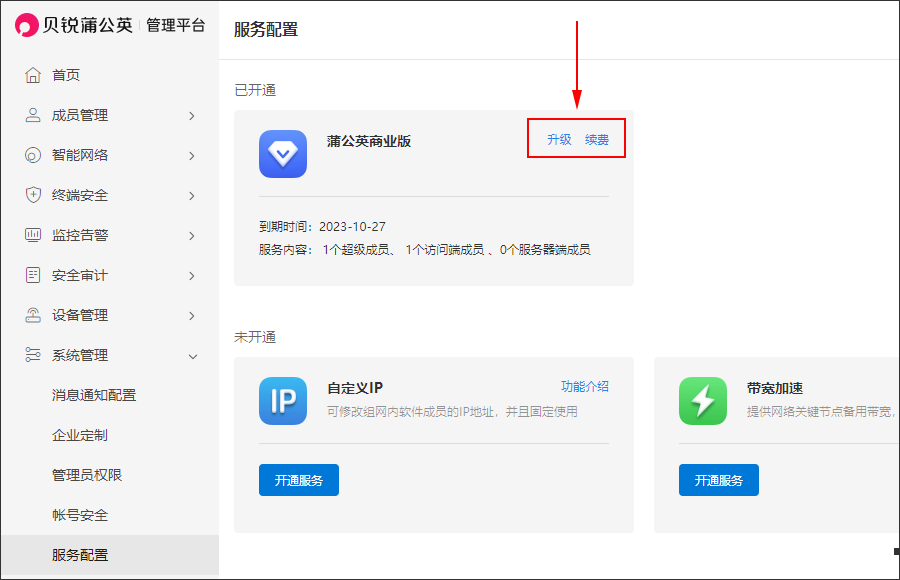Screen dimensions: 900x580
Task: Expand the 智能网络 chevron
Action: [x=192, y=156]
